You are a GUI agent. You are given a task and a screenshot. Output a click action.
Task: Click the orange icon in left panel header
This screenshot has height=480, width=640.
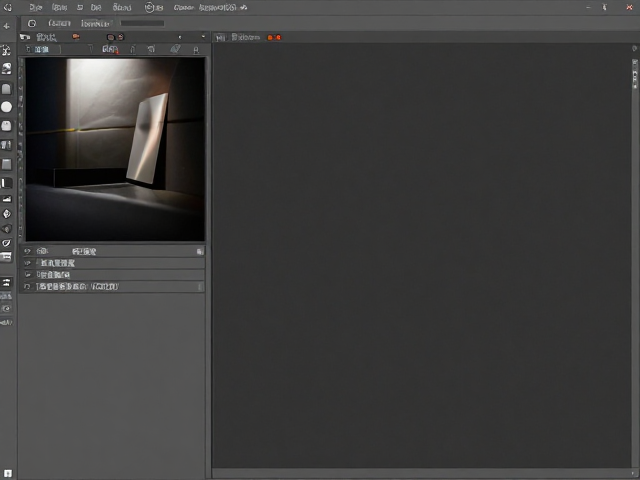76,37
